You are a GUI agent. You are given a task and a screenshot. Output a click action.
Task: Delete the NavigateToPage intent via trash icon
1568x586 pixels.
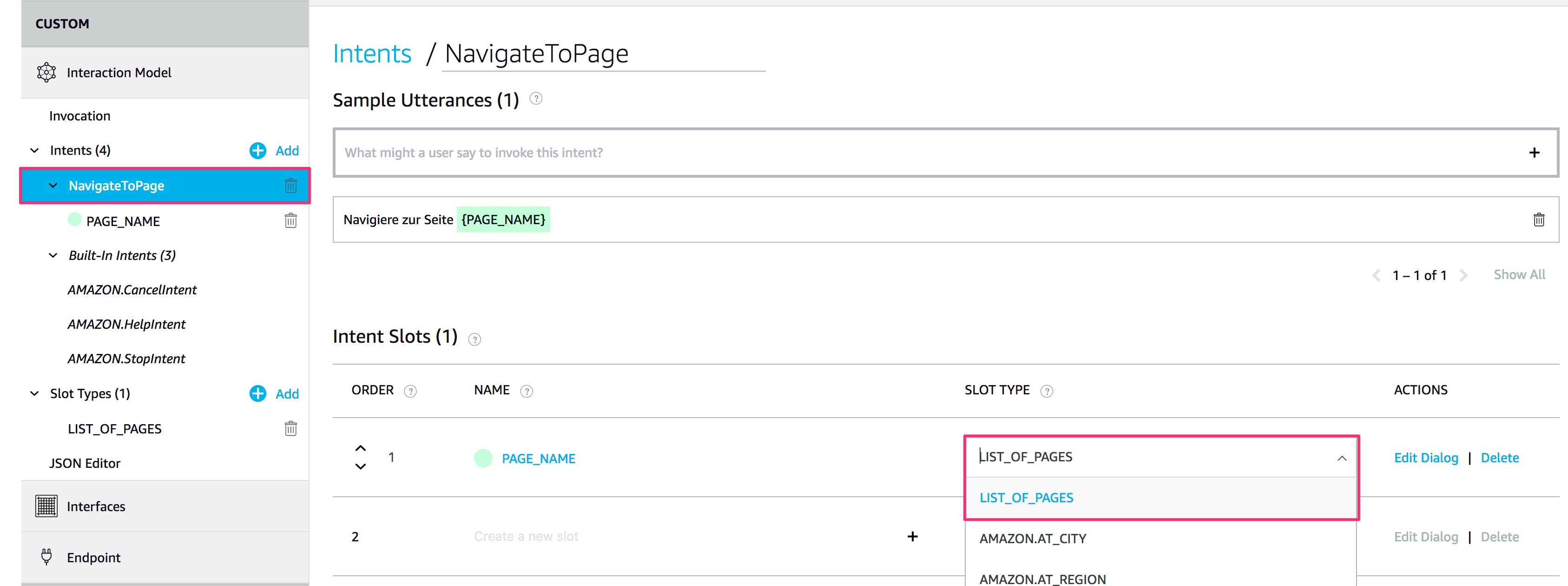(x=290, y=185)
